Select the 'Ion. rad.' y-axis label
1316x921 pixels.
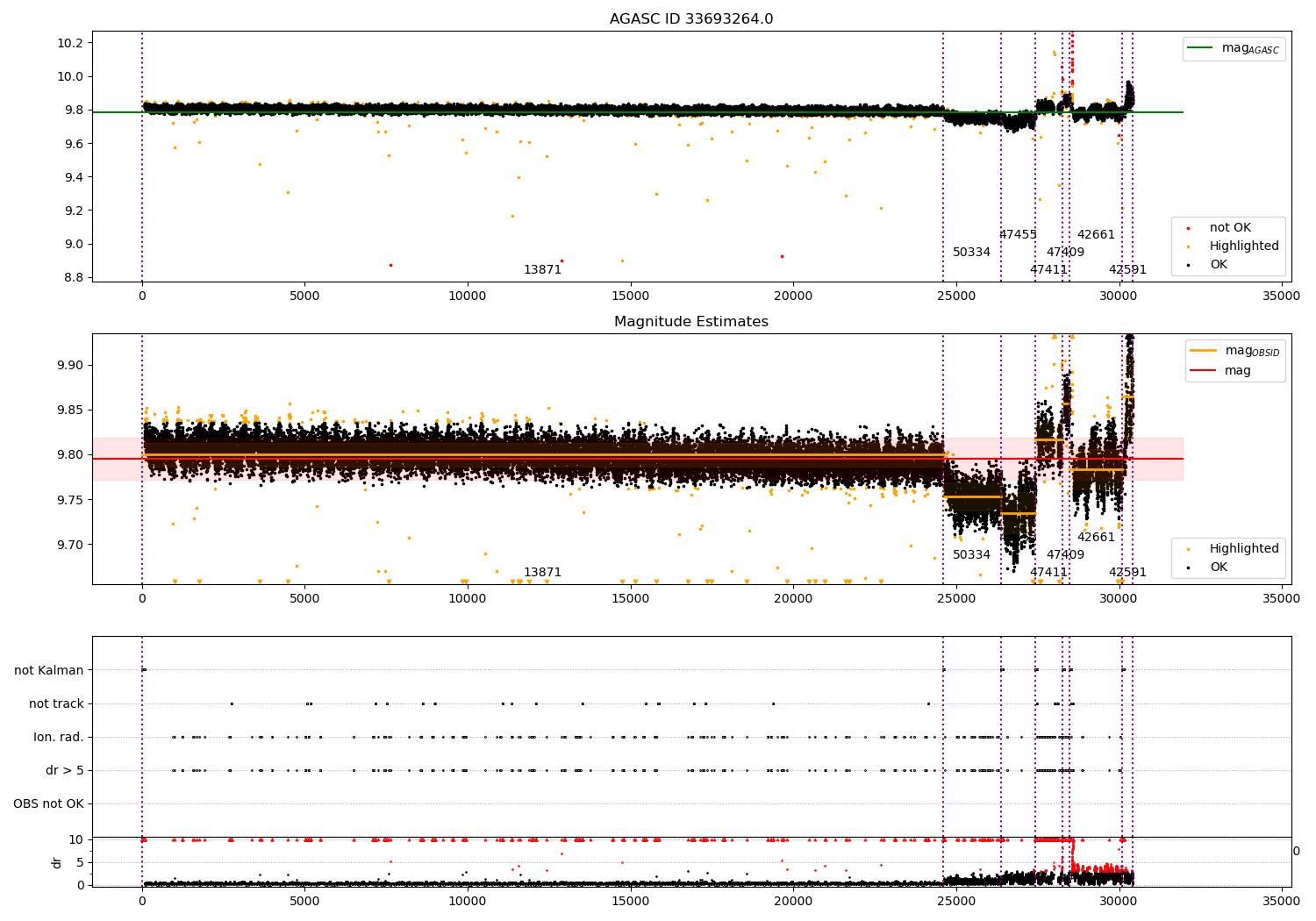pyautogui.click(x=59, y=738)
